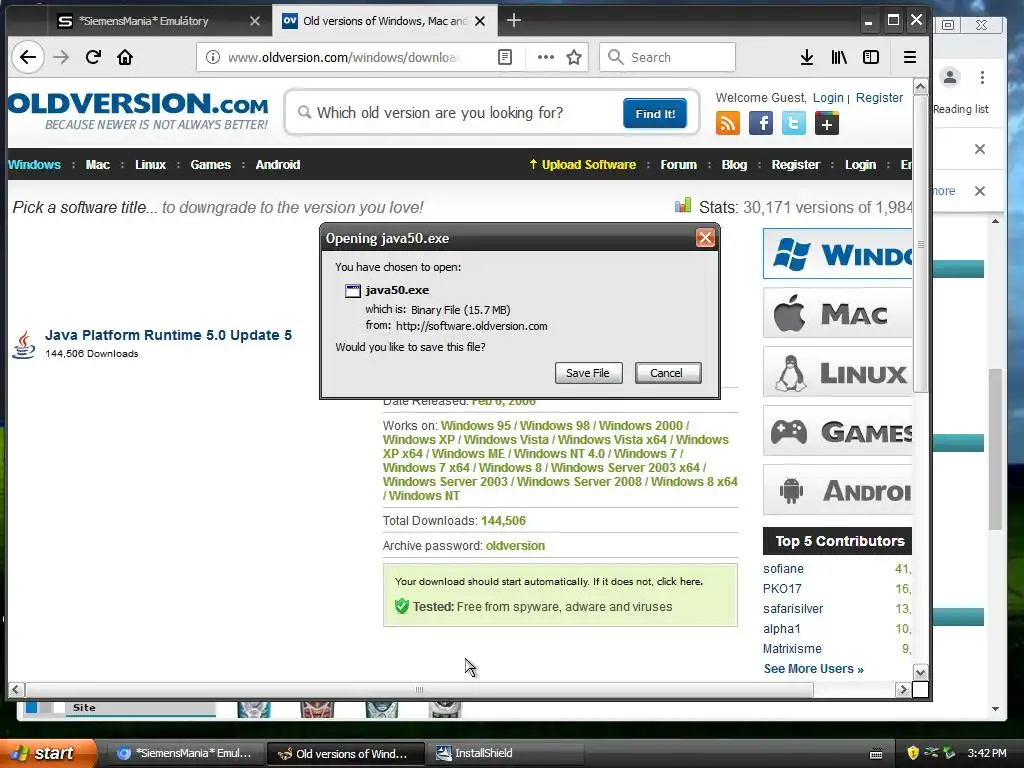1024x768 pixels.
Task: Click the Save File button
Action: (588, 373)
